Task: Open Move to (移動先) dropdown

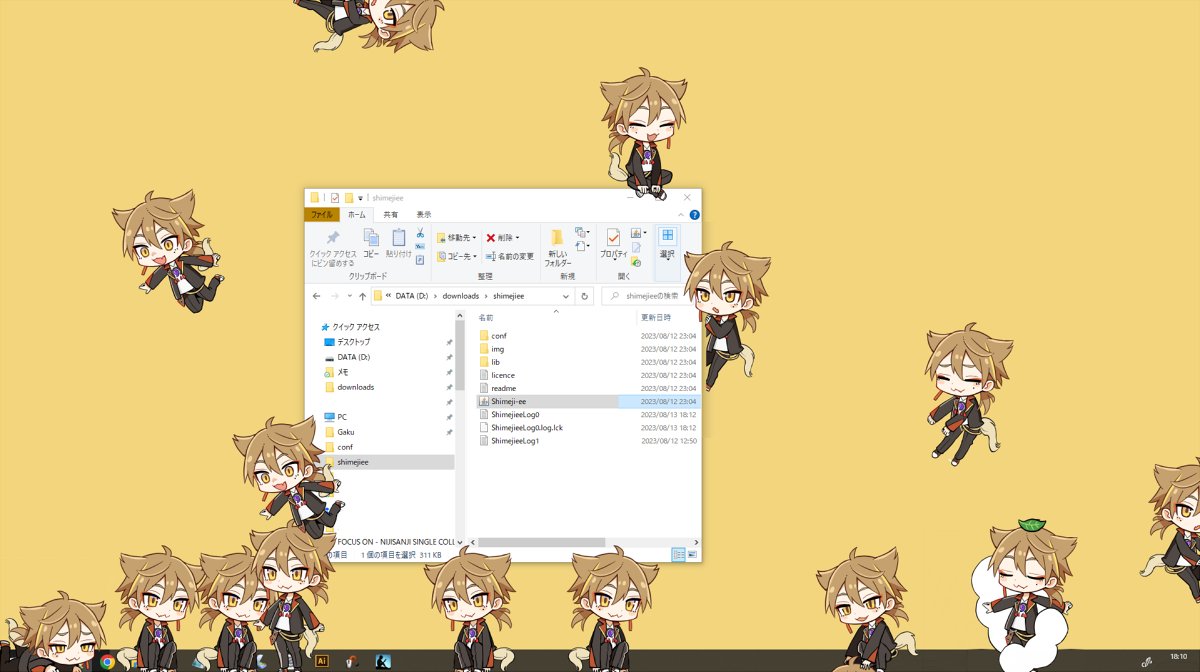Action: click(456, 238)
